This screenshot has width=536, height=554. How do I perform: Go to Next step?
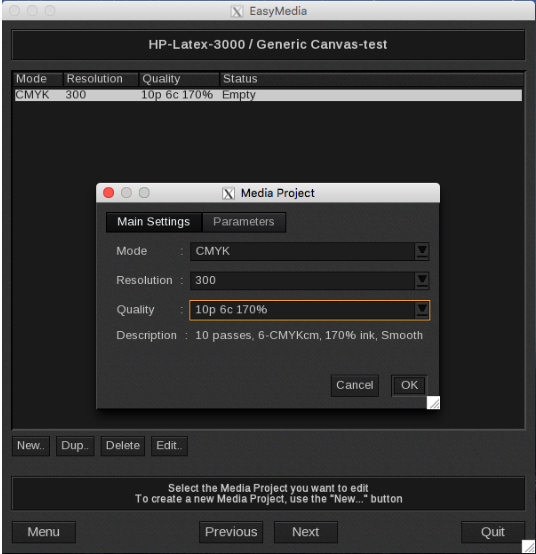[306, 532]
